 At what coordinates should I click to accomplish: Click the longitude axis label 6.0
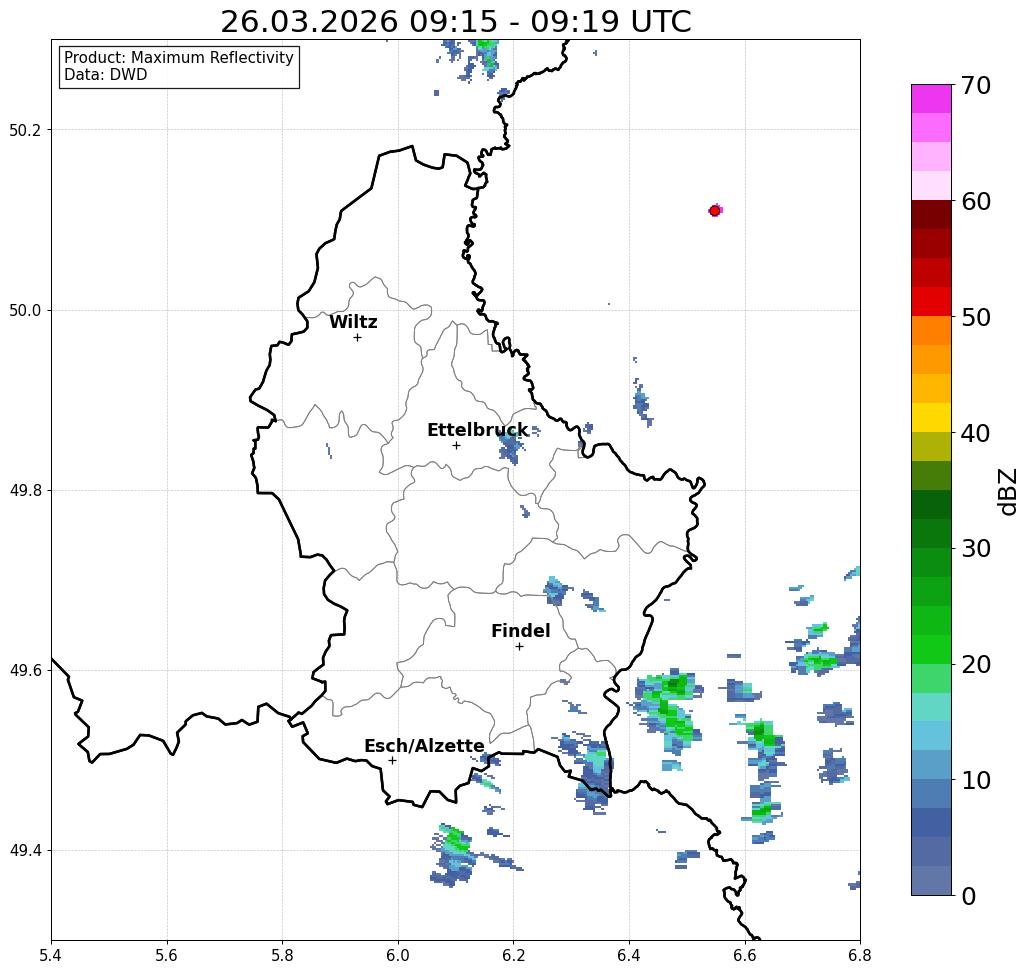398,955
